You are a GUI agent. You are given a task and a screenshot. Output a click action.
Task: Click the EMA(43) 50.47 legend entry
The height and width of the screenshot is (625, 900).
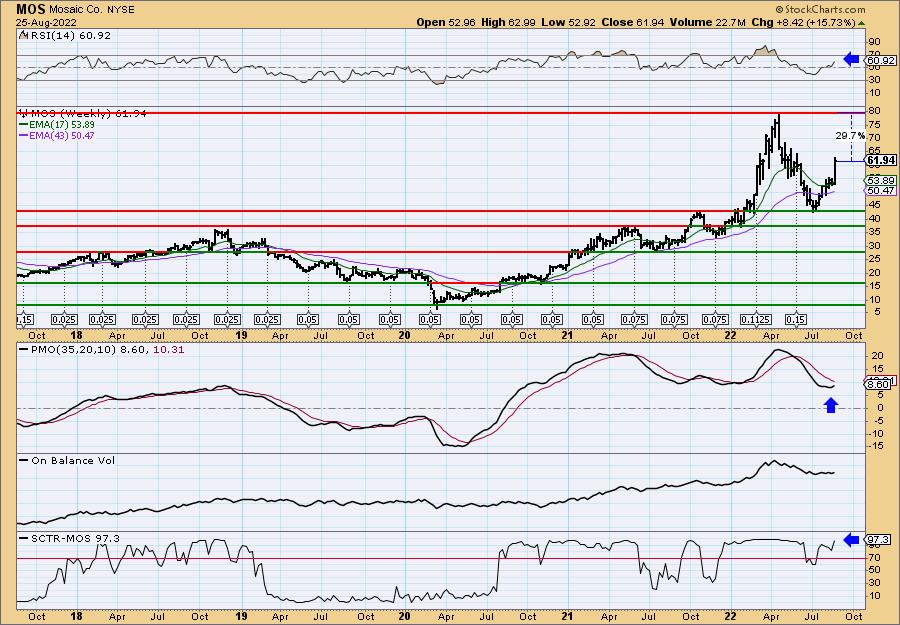(57, 135)
